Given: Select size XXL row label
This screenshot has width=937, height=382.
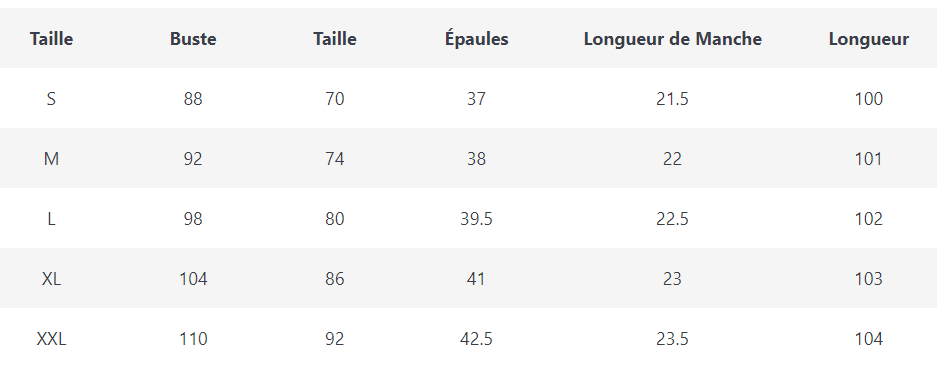Looking at the screenshot, I should click(51, 340).
